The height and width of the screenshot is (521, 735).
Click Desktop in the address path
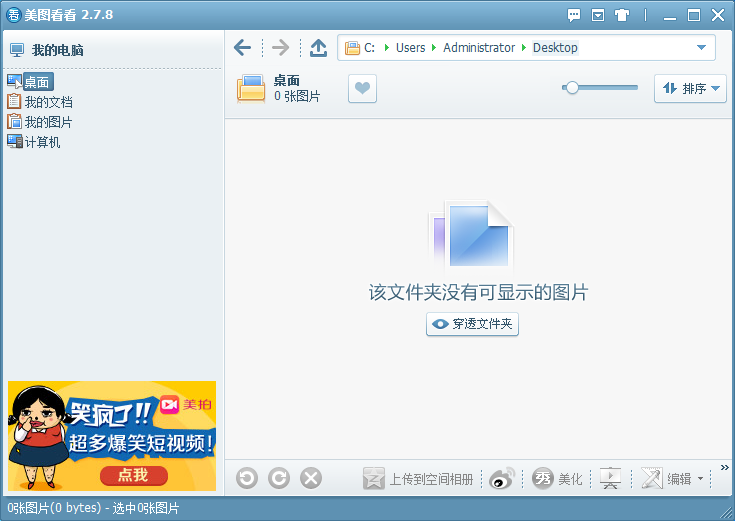pyautogui.click(x=555, y=48)
